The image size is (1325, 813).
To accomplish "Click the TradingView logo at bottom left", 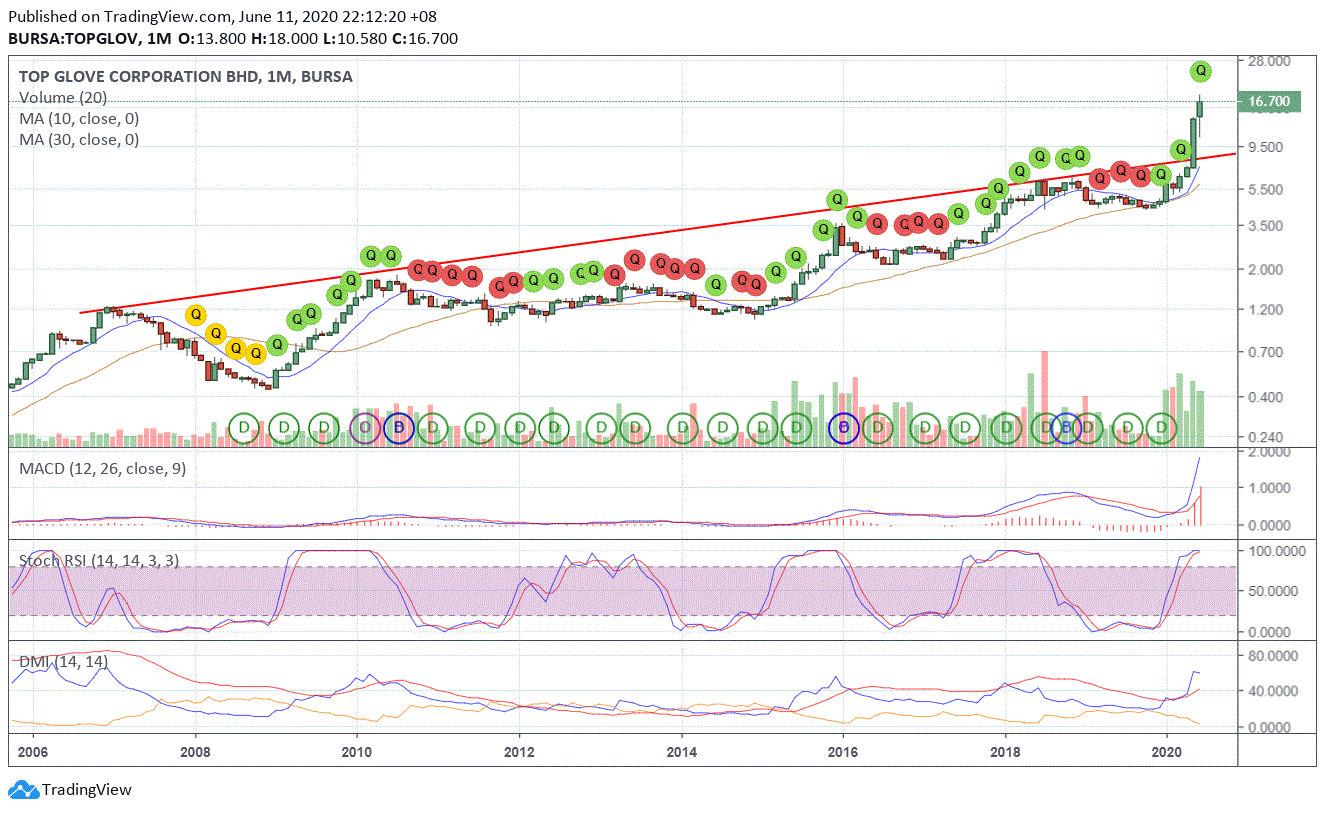I will [x=70, y=790].
